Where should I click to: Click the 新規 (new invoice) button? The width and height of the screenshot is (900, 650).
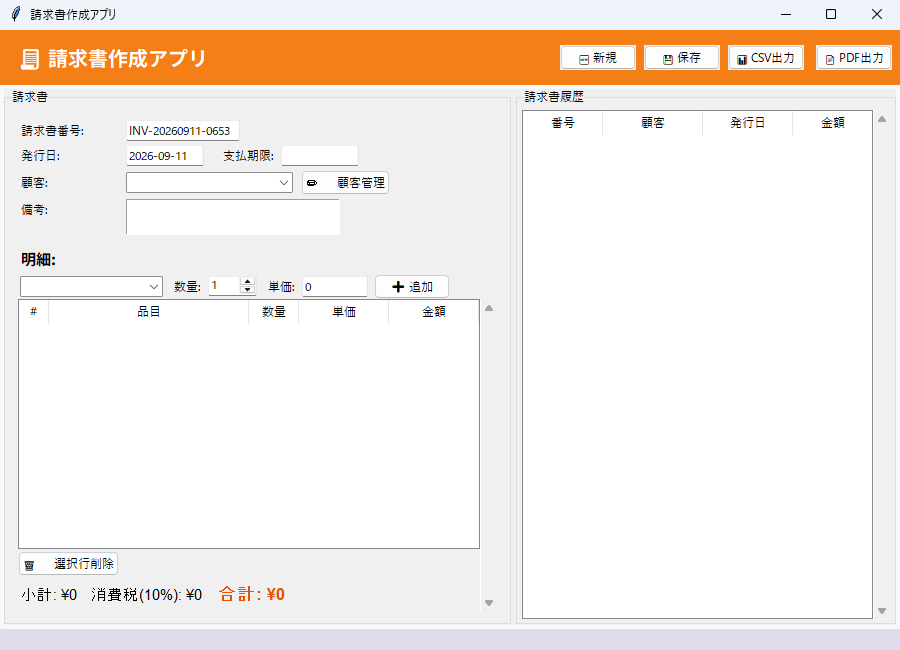[x=598, y=58]
